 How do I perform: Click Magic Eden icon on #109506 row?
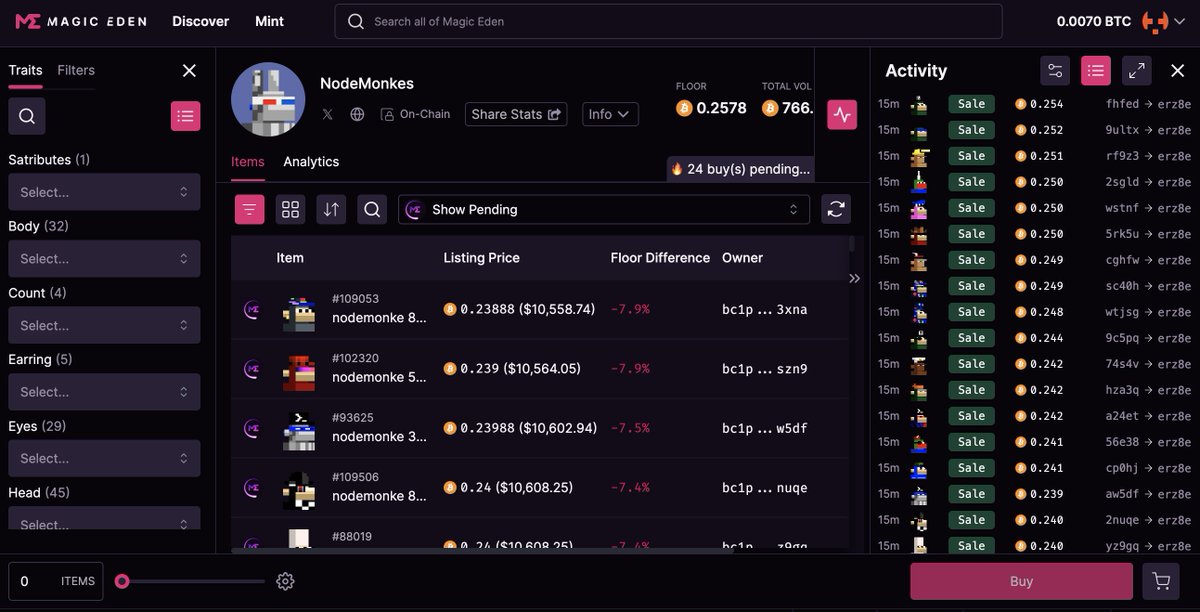[x=252, y=488]
